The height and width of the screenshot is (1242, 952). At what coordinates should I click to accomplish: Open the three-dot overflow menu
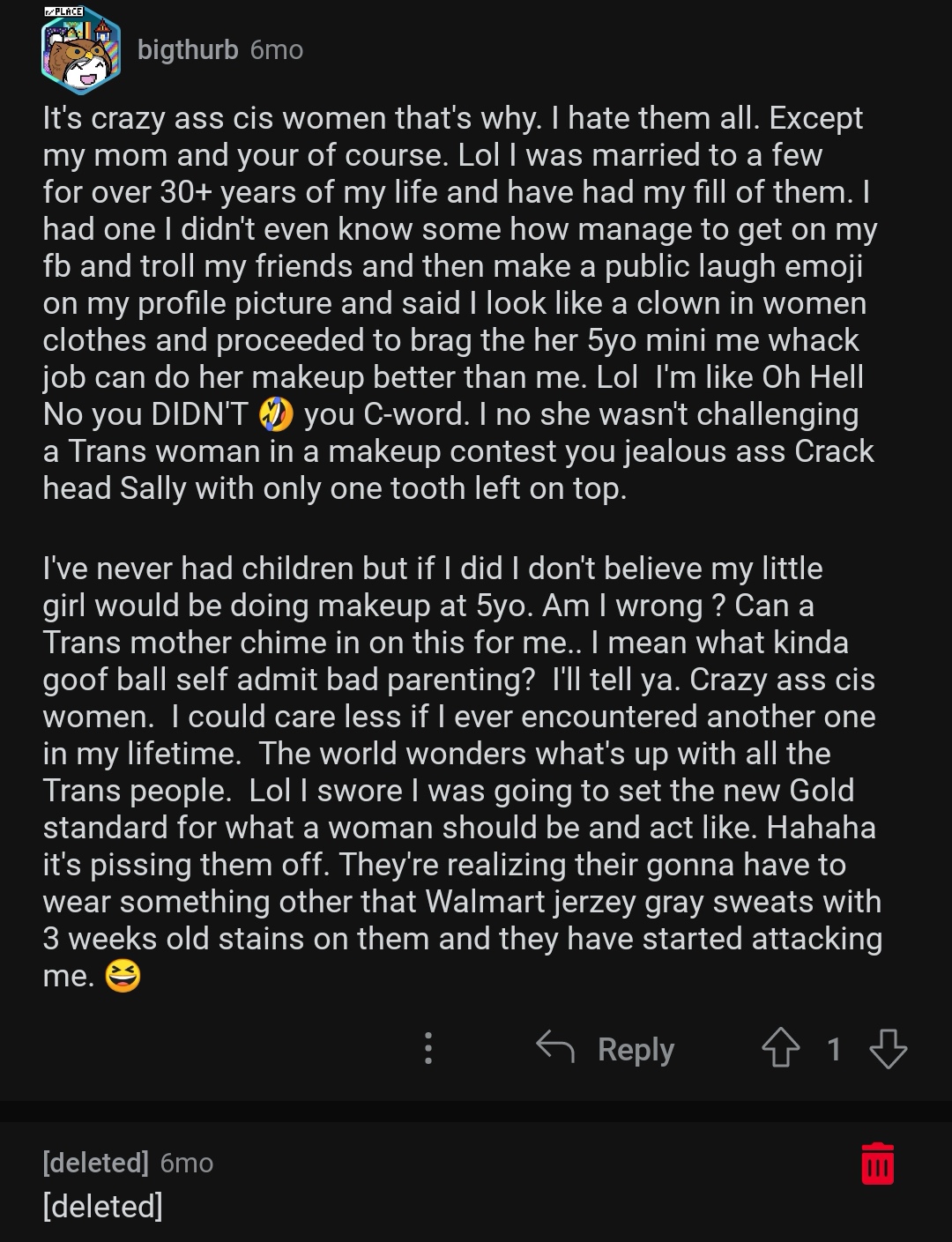428,1048
